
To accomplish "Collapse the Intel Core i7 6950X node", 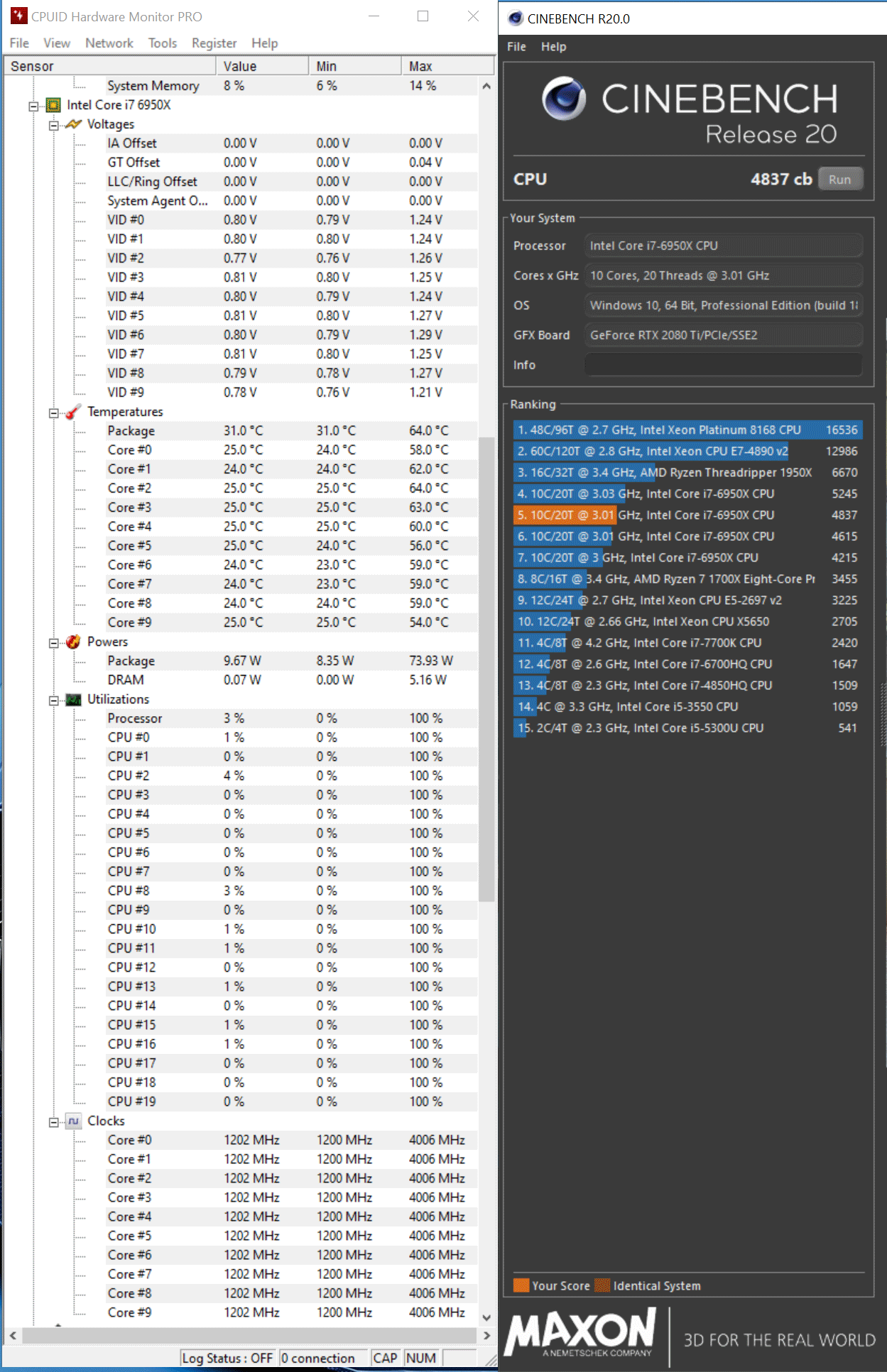I will 33,106.
